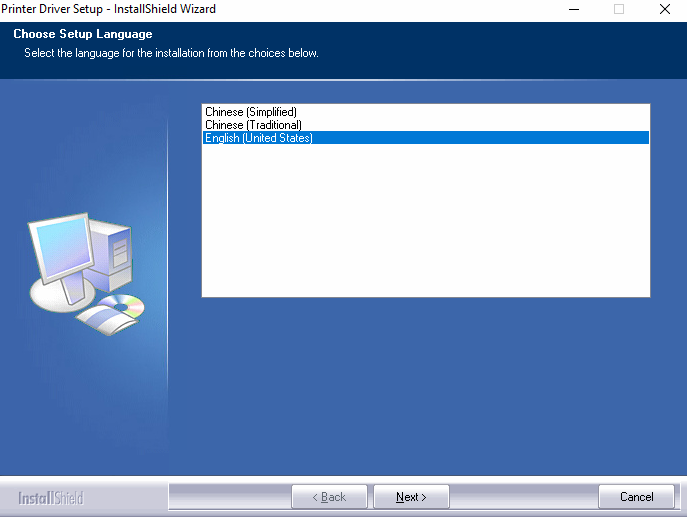Click the "Choose Setup Language" heading
The image size is (687, 517).
(x=83, y=35)
